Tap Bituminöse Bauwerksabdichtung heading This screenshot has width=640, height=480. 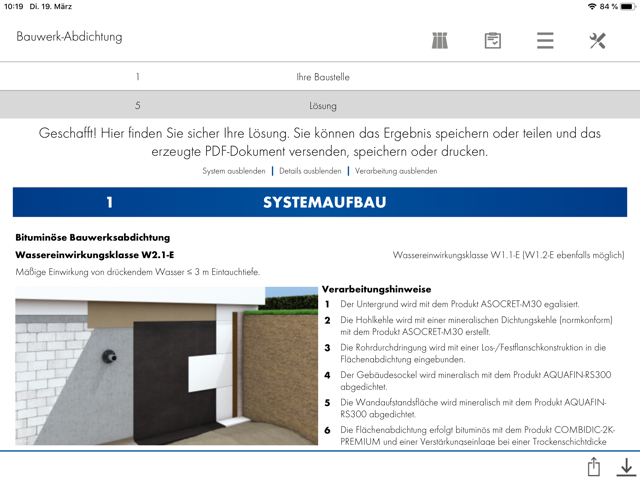coord(93,238)
